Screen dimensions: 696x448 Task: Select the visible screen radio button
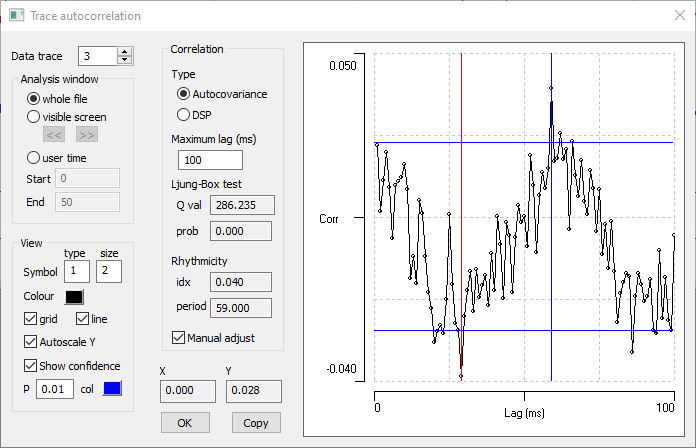point(33,117)
